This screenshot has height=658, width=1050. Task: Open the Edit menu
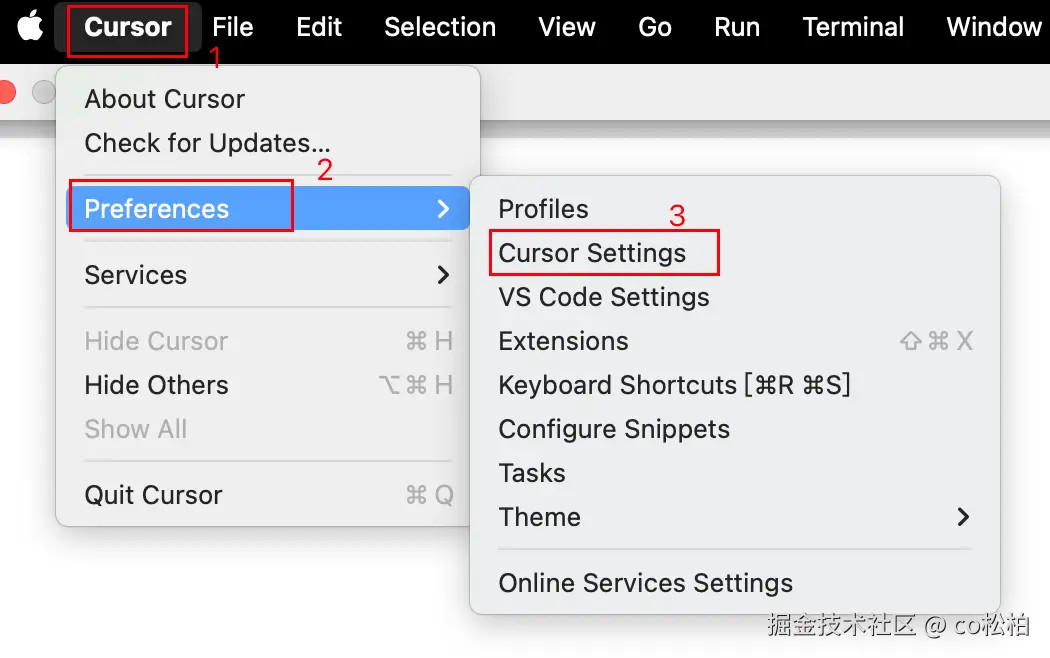pyautogui.click(x=319, y=27)
